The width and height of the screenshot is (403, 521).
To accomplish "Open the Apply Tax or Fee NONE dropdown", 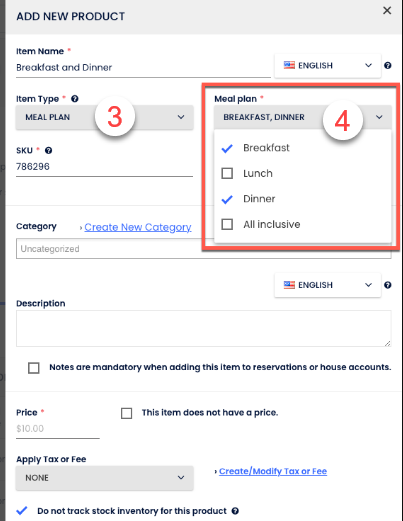I will 104,478.
